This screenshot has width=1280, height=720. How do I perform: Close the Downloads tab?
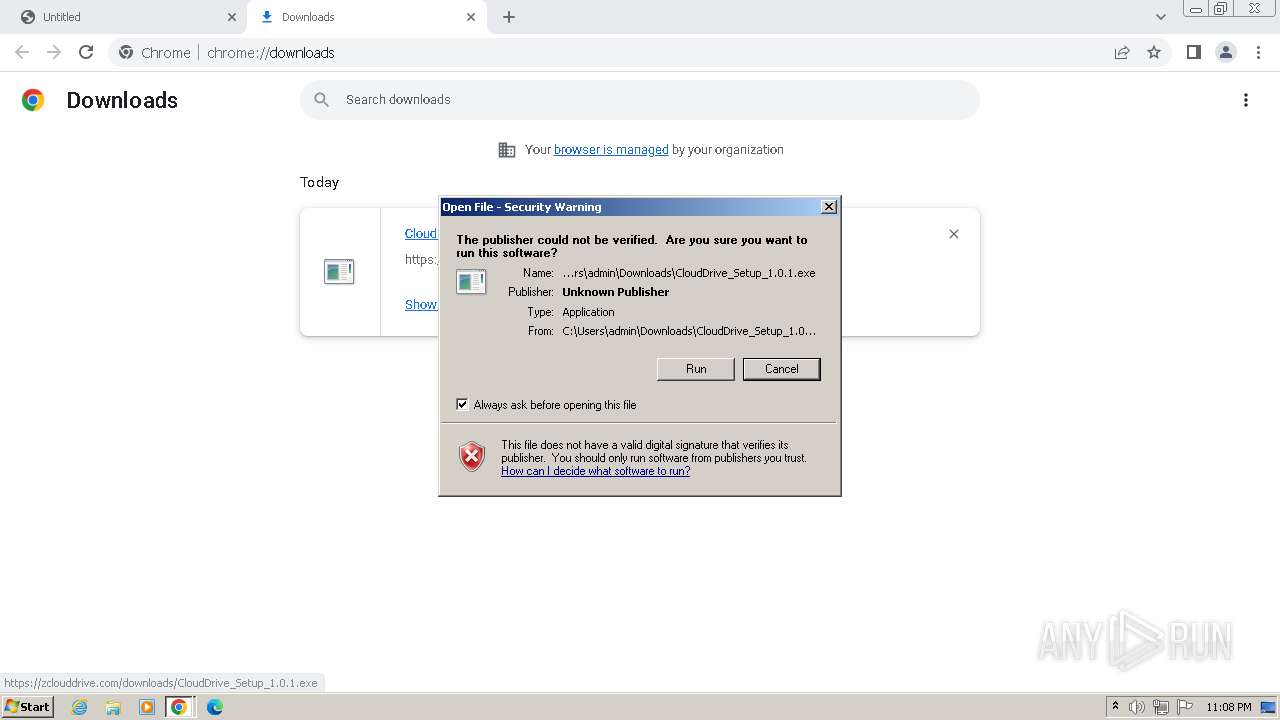(x=471, y=17)
